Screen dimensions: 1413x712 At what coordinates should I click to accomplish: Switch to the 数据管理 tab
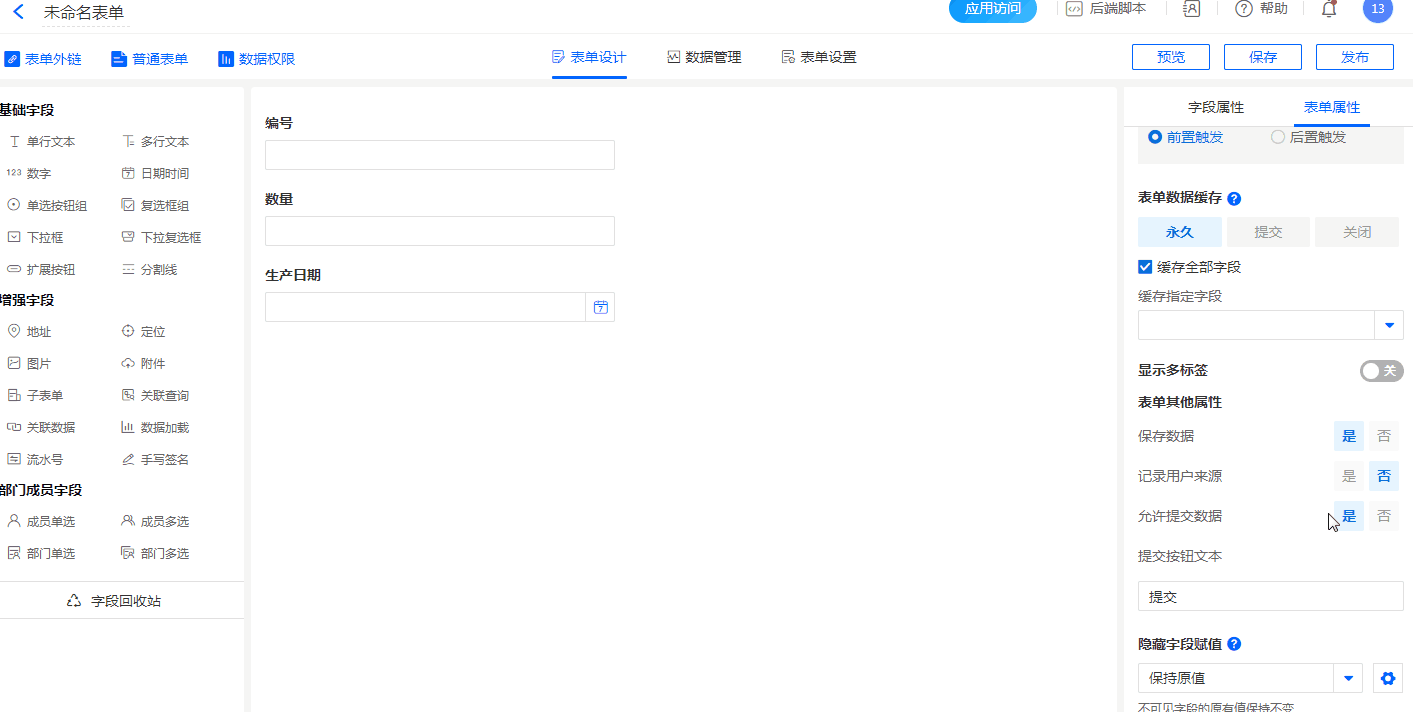point(704,58)
